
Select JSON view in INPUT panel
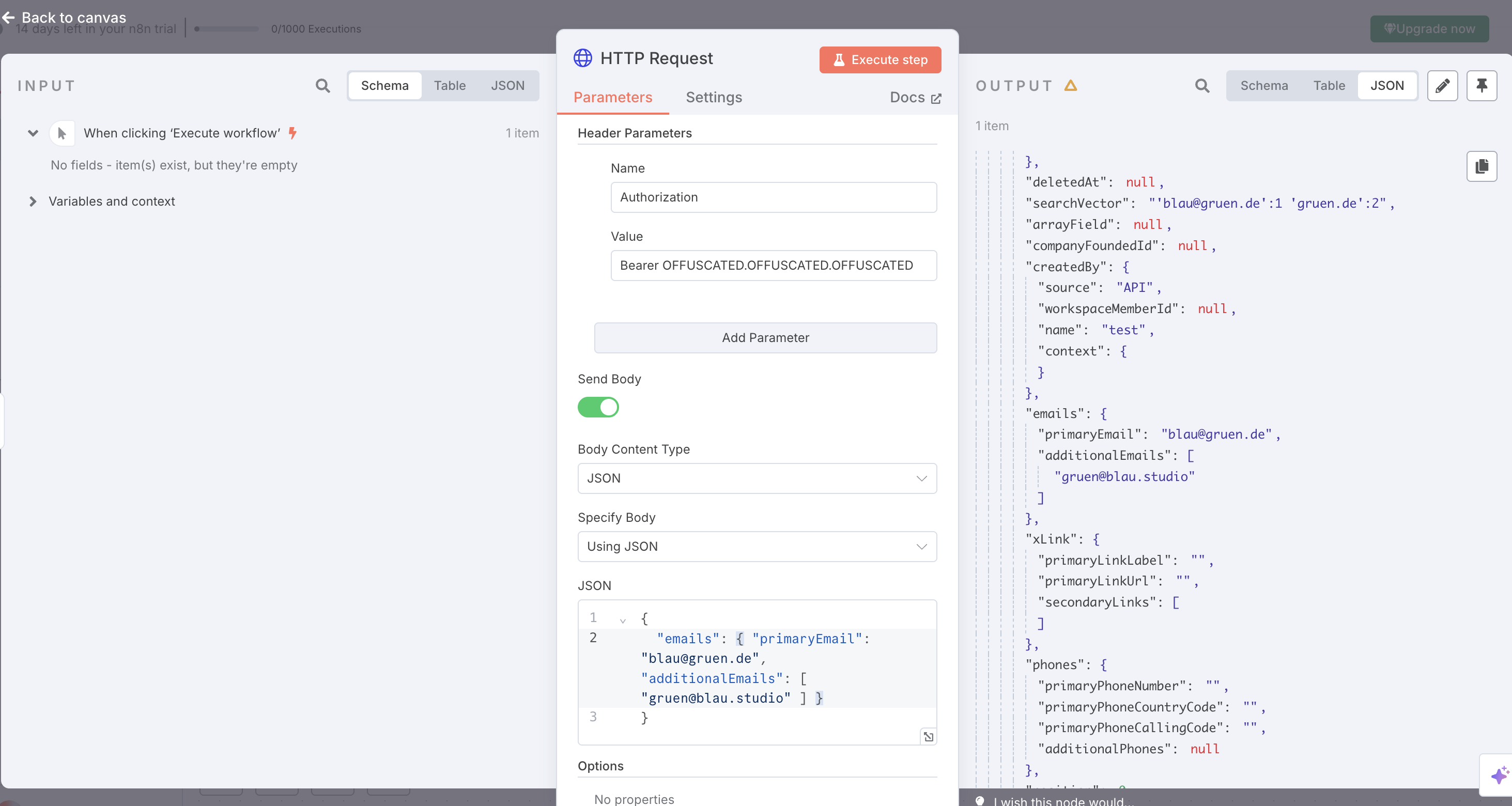[x=507, y=86]
